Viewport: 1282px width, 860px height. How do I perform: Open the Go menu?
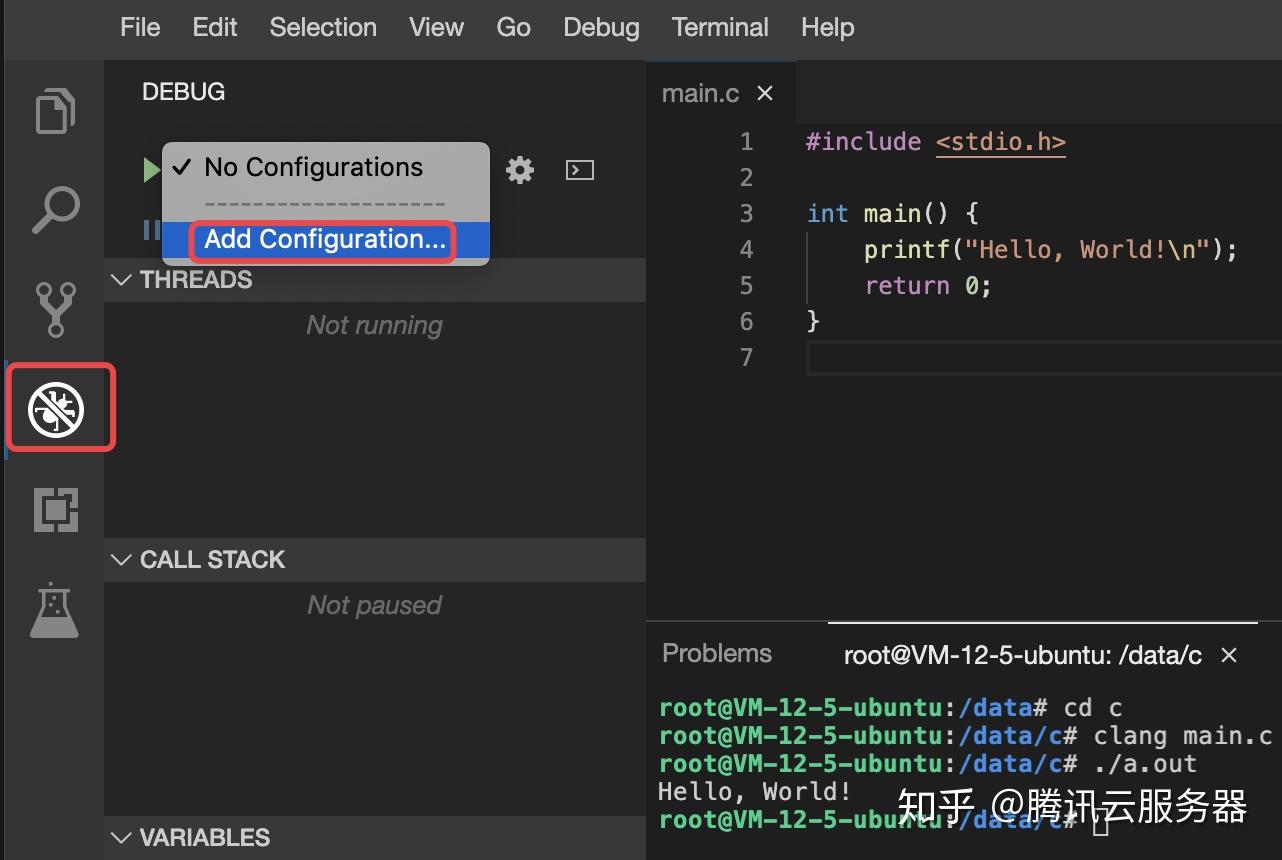pyautogui.click(x=513, y=27)
